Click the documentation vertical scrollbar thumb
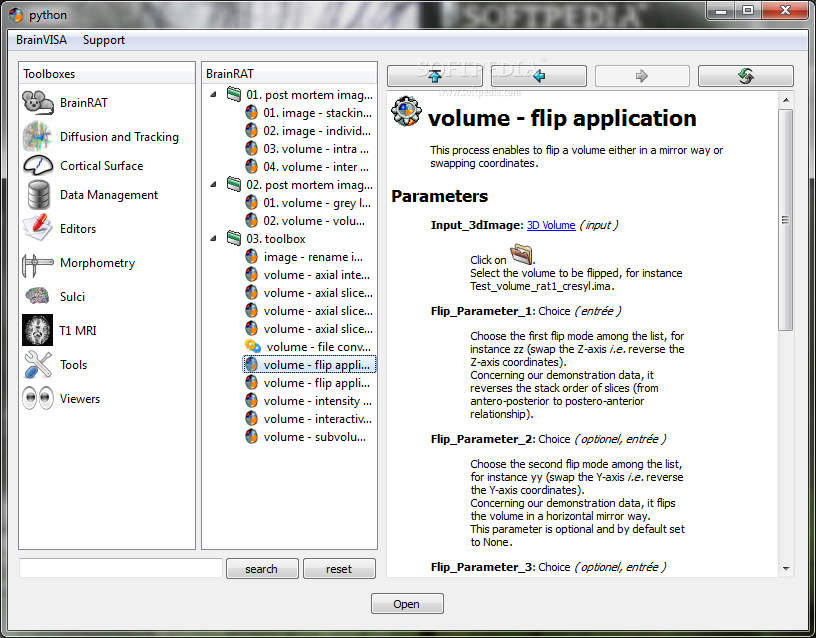The height and width of the screenshot is (638, 816). 786,220
